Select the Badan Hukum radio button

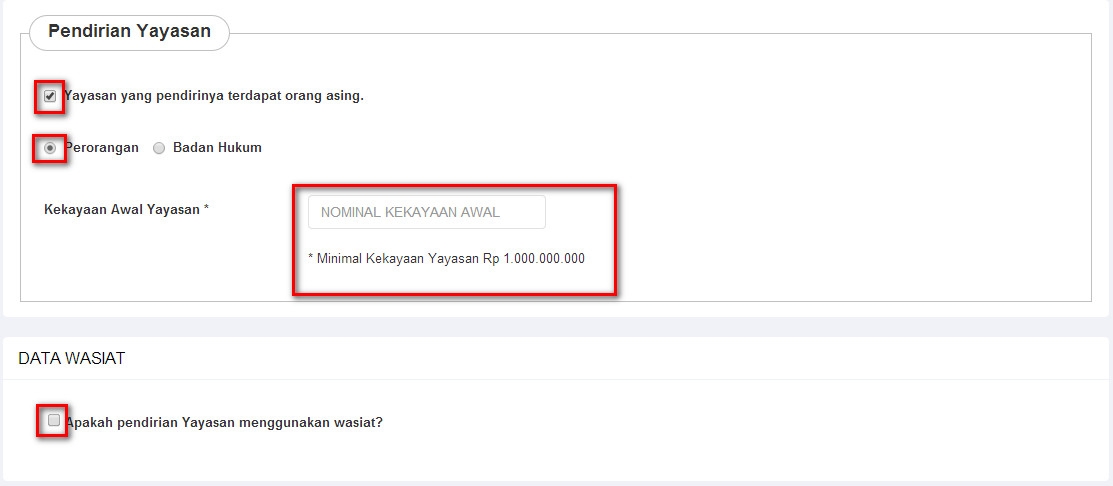[159, 148]
